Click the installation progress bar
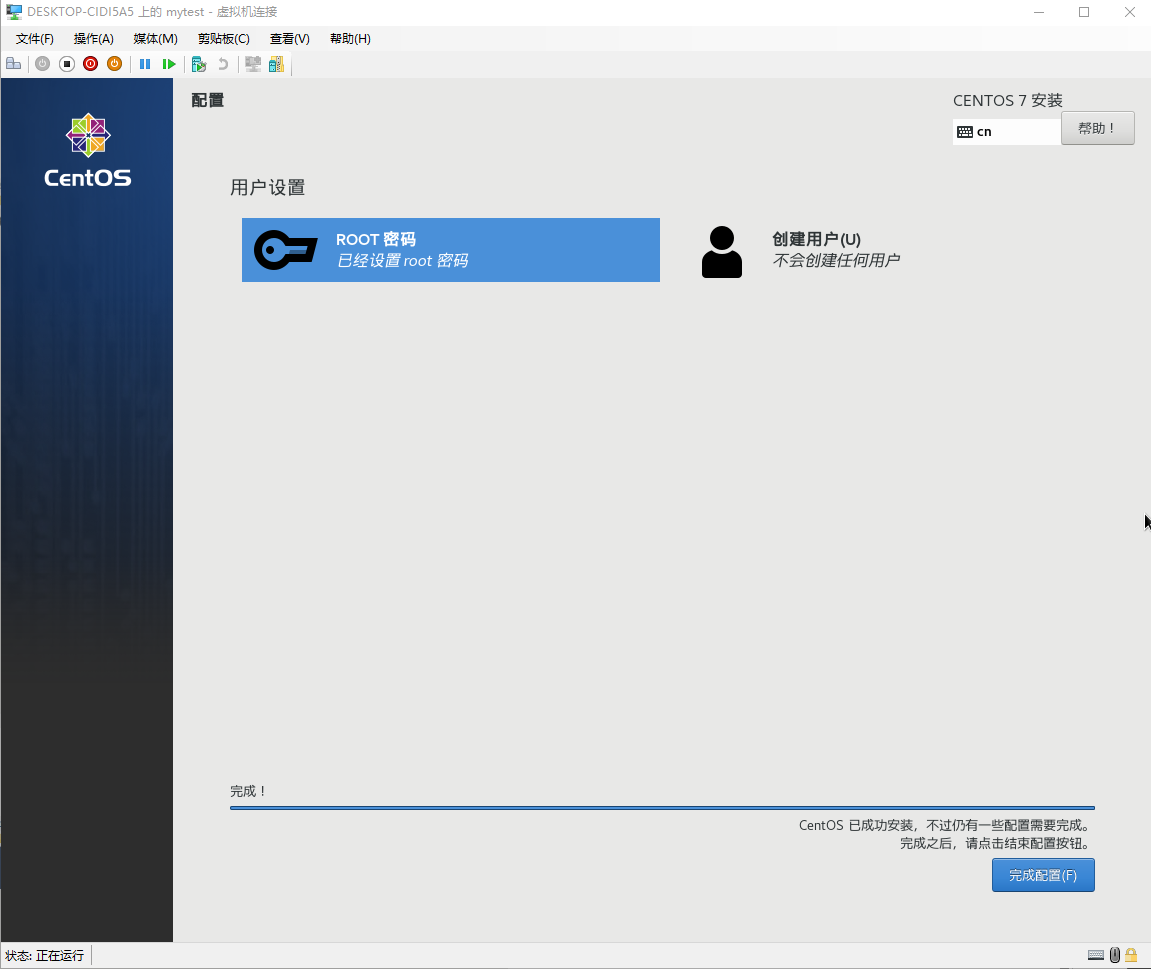 [662, 808]
